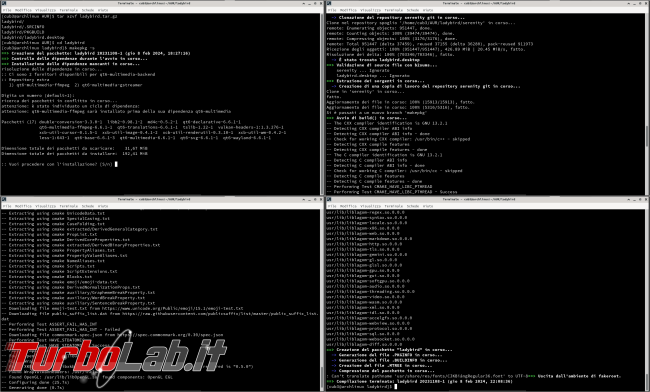
Task: Open Aiuto menu in the serenity cloning terminal
Action: (428, 10)
